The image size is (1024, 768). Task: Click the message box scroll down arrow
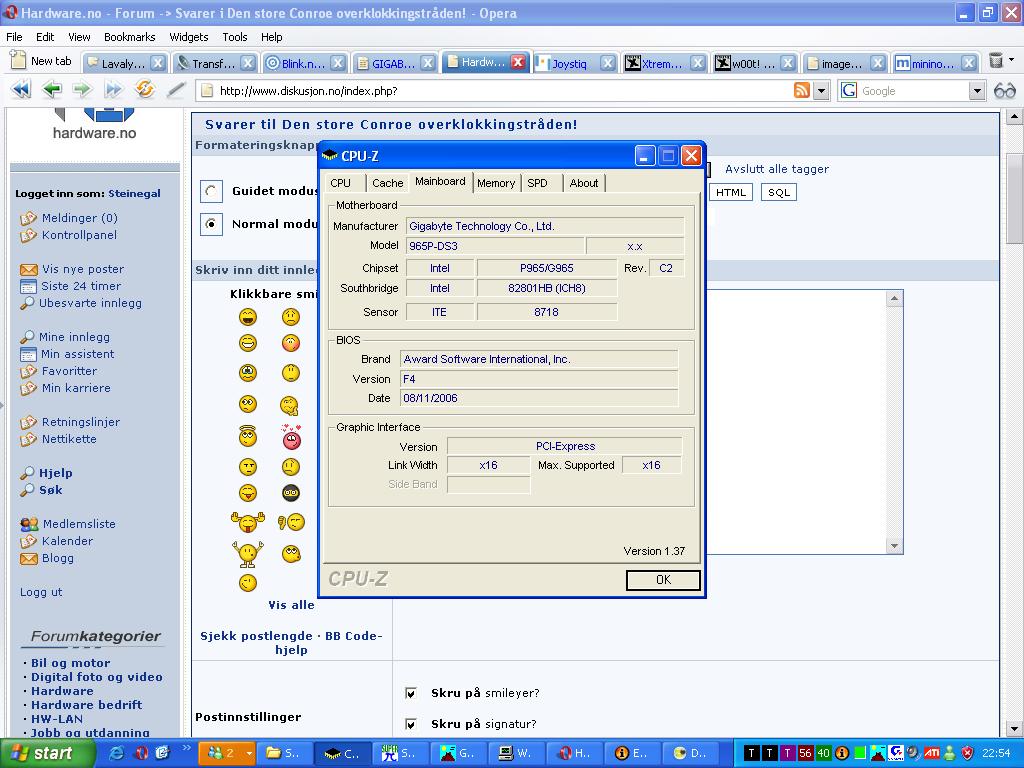pyautogui.click(x=894, y=546)
